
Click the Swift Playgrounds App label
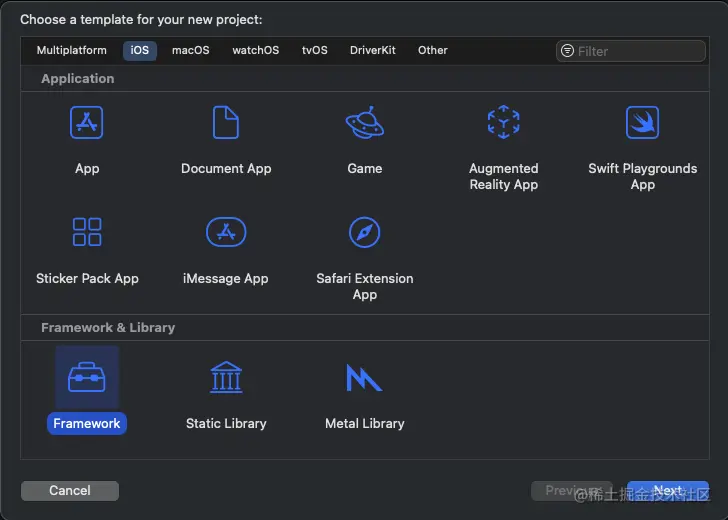643,176
